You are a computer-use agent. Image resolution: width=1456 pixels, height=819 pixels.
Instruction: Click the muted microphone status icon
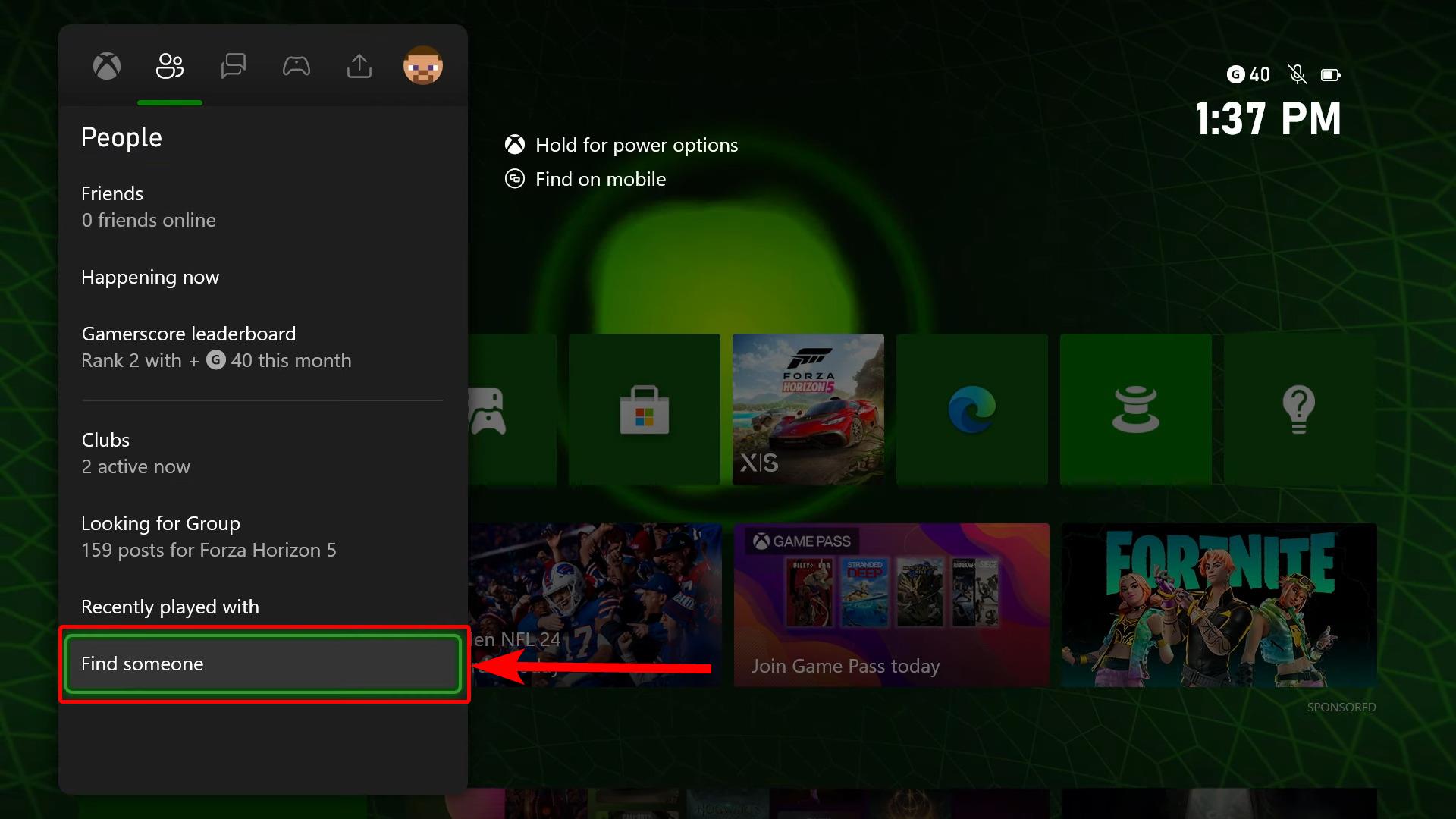tap(1297, 74)
